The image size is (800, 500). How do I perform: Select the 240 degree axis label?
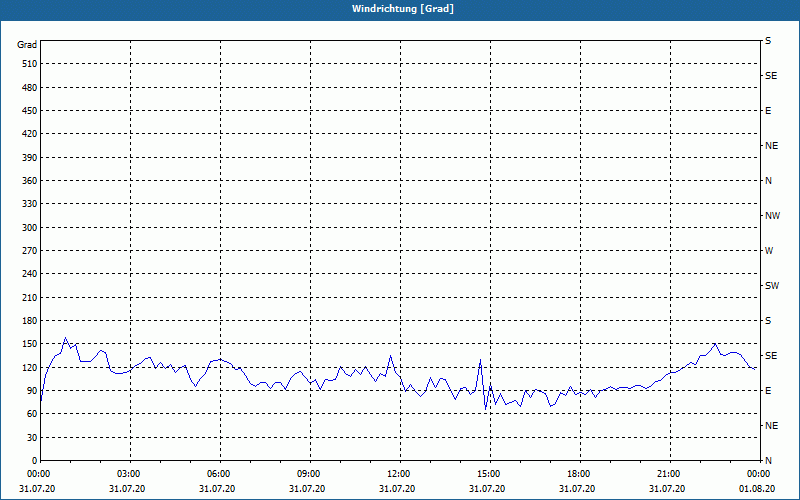[x=30, y=274]
